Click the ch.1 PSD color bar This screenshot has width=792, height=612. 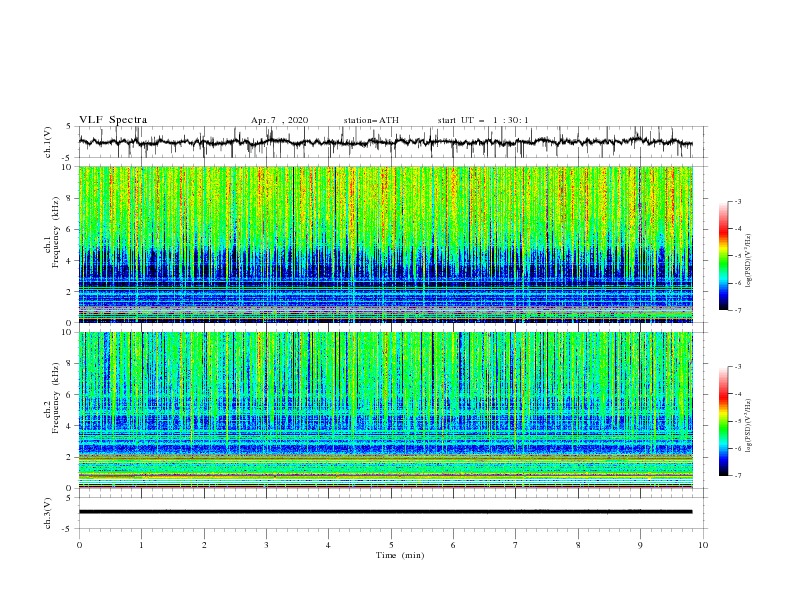point(723,255)
